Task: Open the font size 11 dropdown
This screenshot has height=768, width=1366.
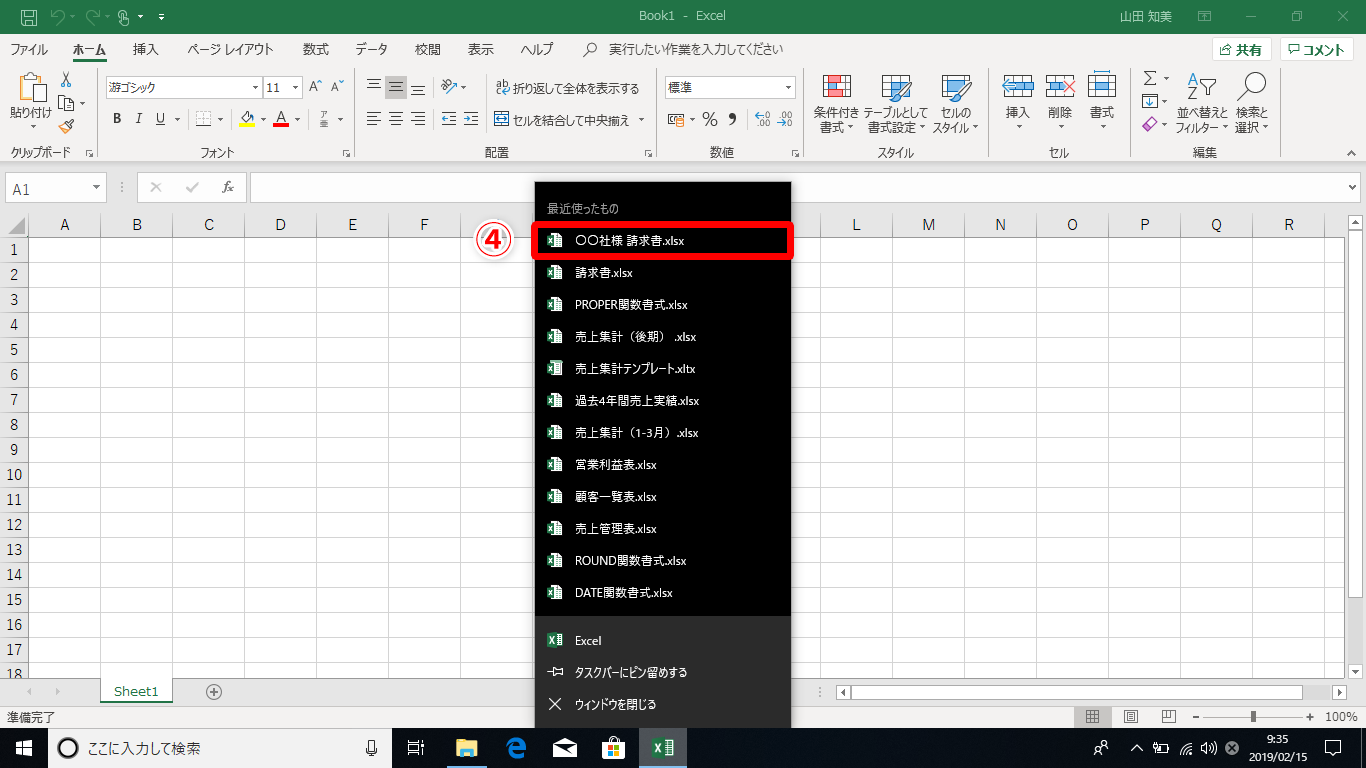Action: coord(295,87)
